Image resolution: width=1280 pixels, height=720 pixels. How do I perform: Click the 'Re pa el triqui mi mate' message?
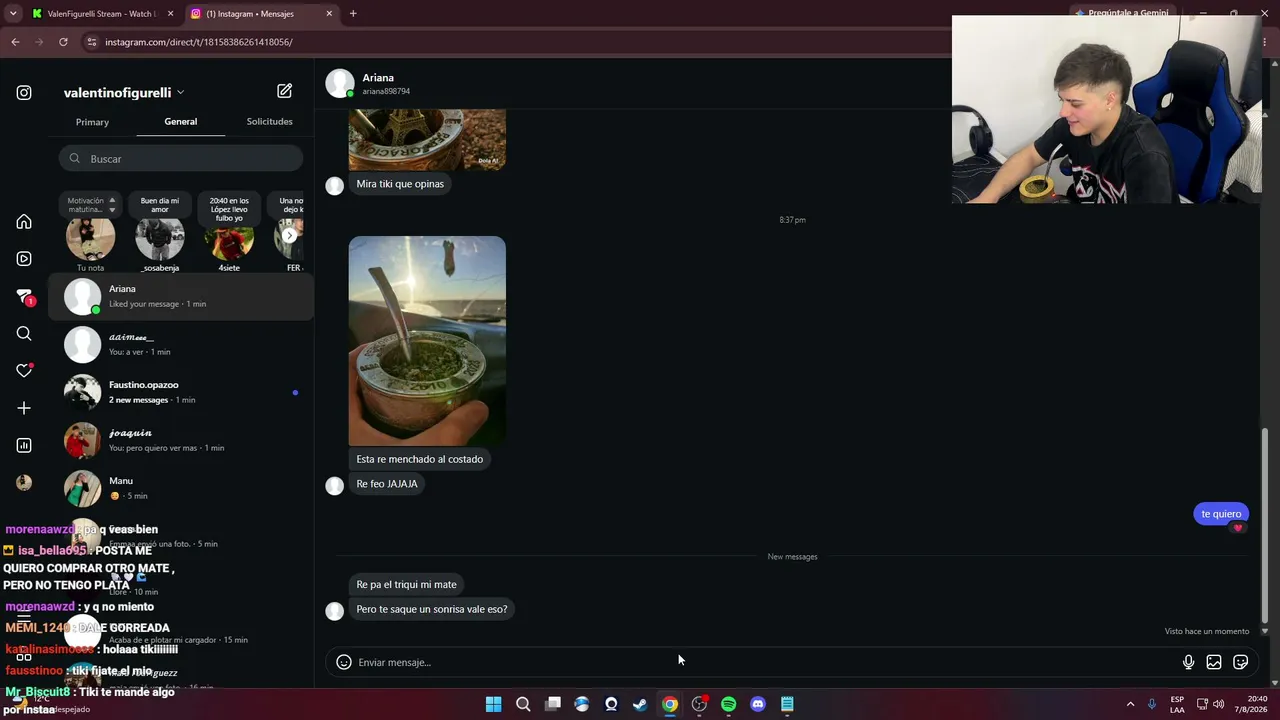point(406,584)
